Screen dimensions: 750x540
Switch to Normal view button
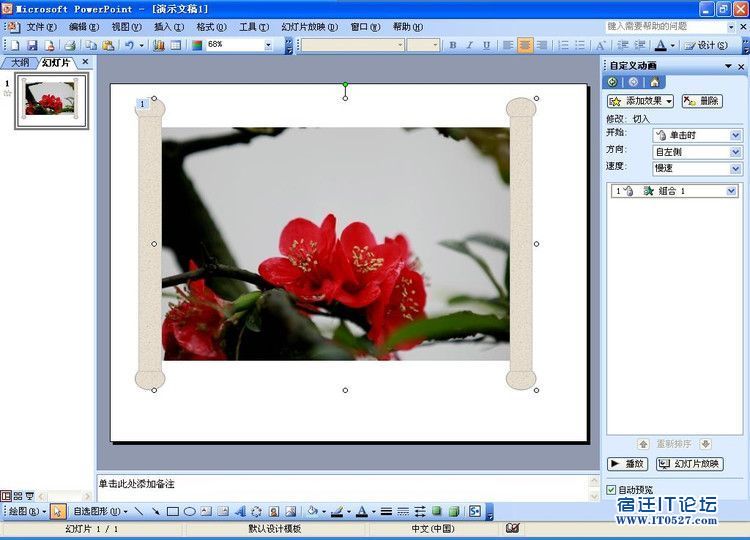pos(6,496)
